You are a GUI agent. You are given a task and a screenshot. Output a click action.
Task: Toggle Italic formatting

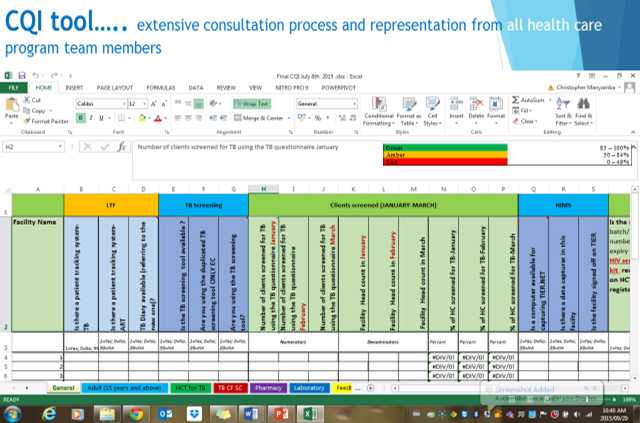click(x=92, y=118)
